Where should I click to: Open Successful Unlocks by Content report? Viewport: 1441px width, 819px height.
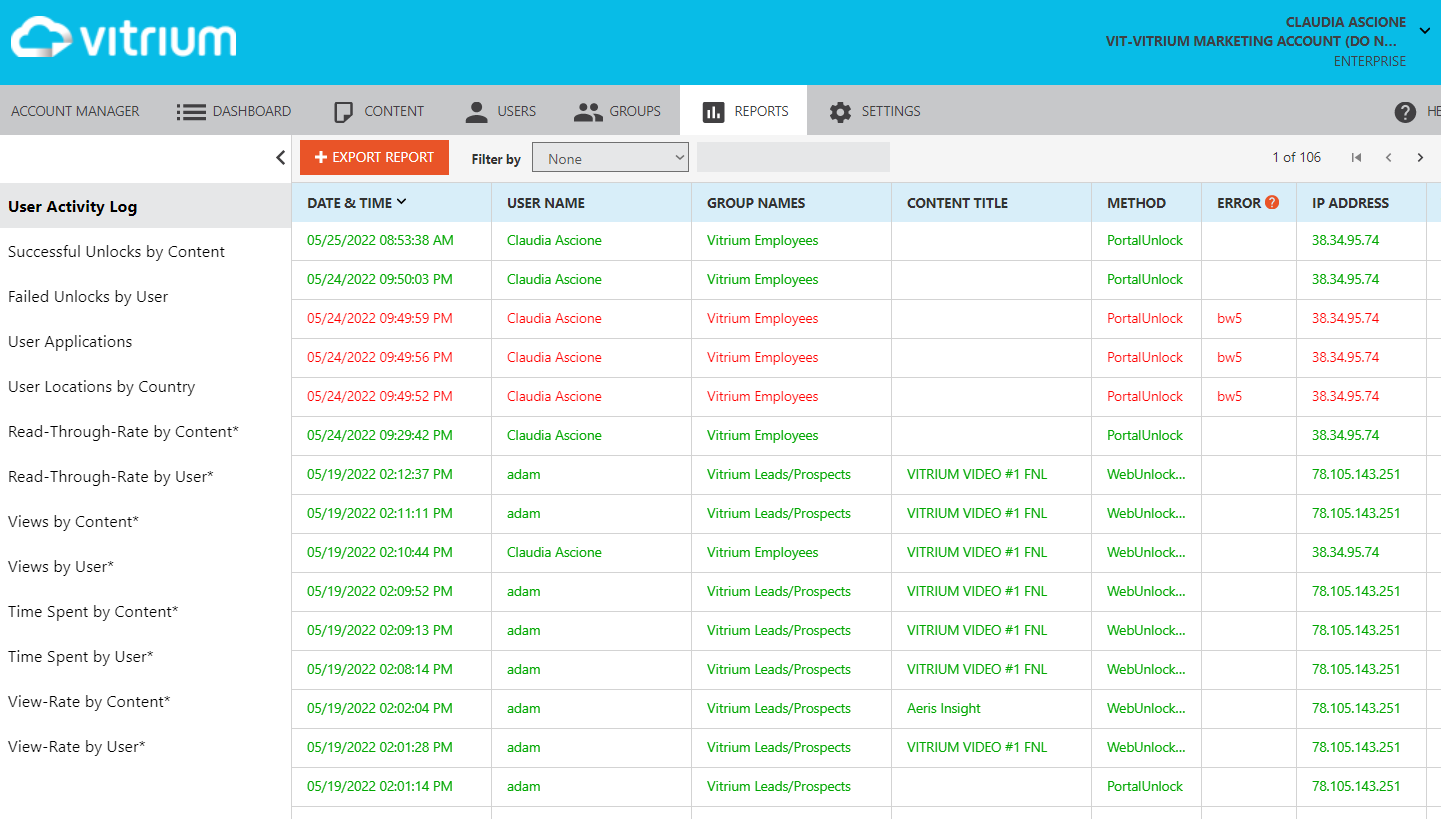point(117,252)
